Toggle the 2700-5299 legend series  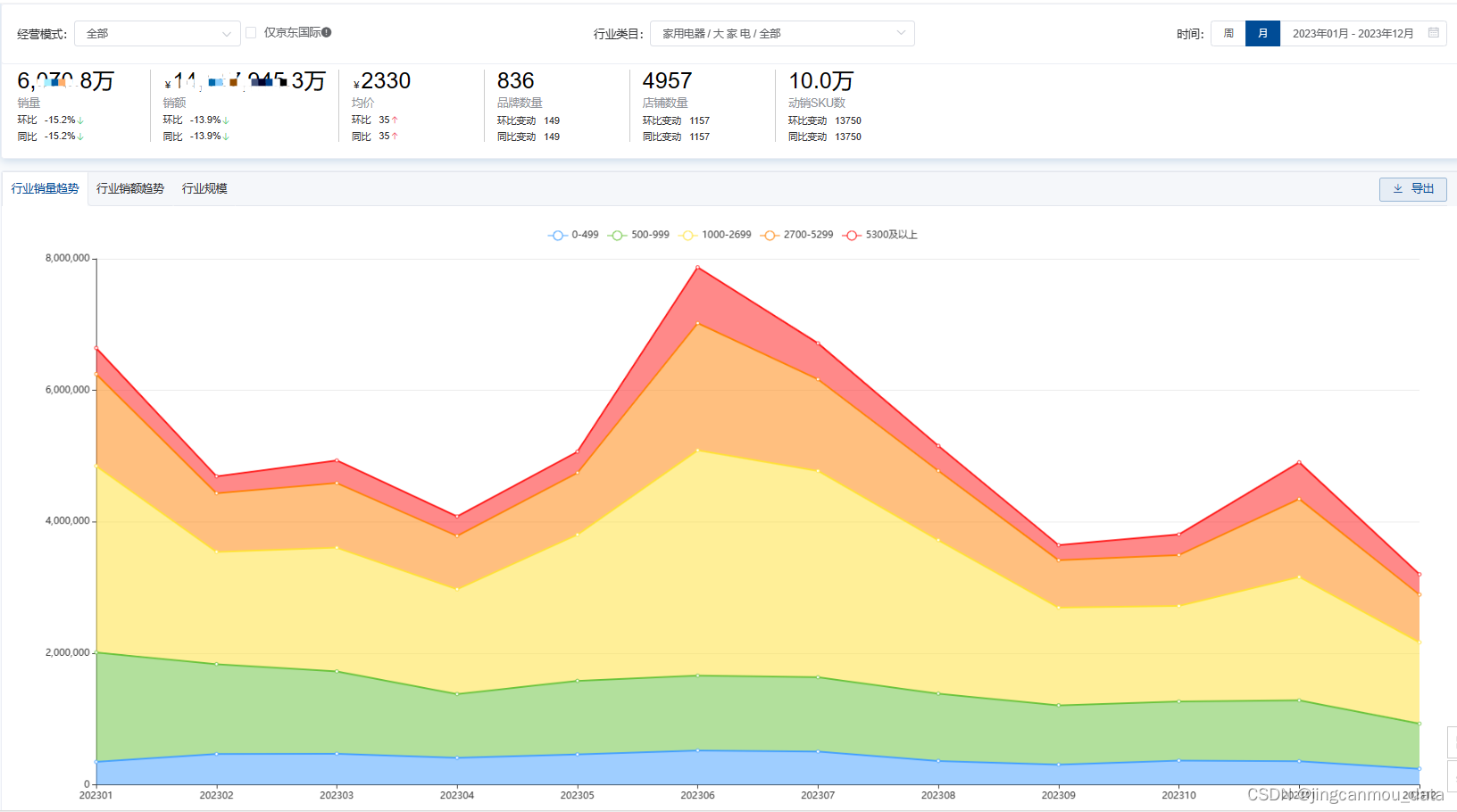(x=796, y=235)
